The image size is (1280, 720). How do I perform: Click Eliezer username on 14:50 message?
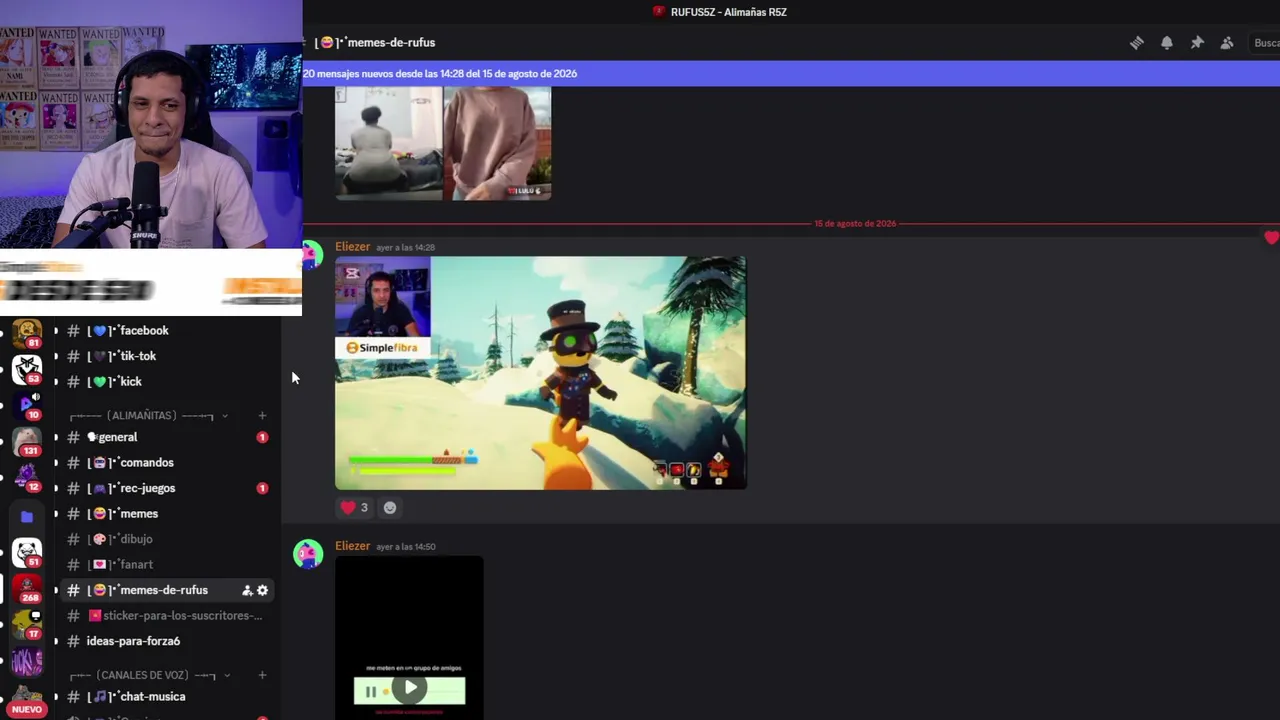pyautogui.click(x=353, y=546)
